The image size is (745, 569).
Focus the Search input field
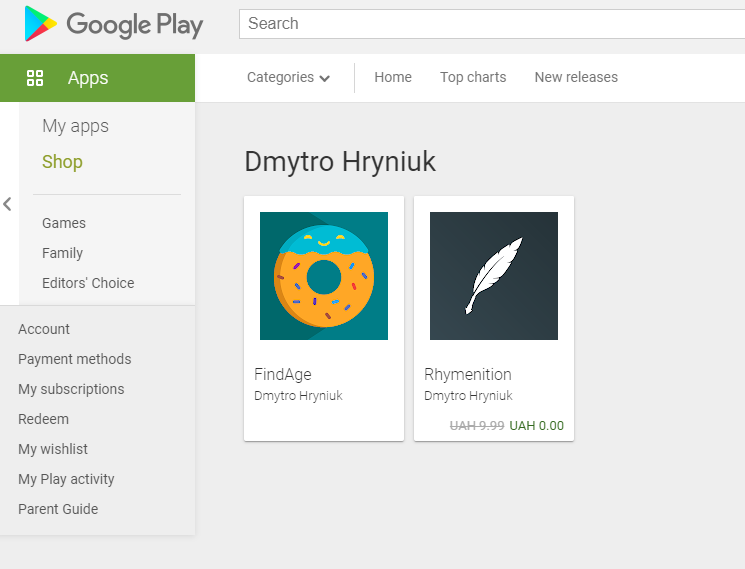point(492,24)
